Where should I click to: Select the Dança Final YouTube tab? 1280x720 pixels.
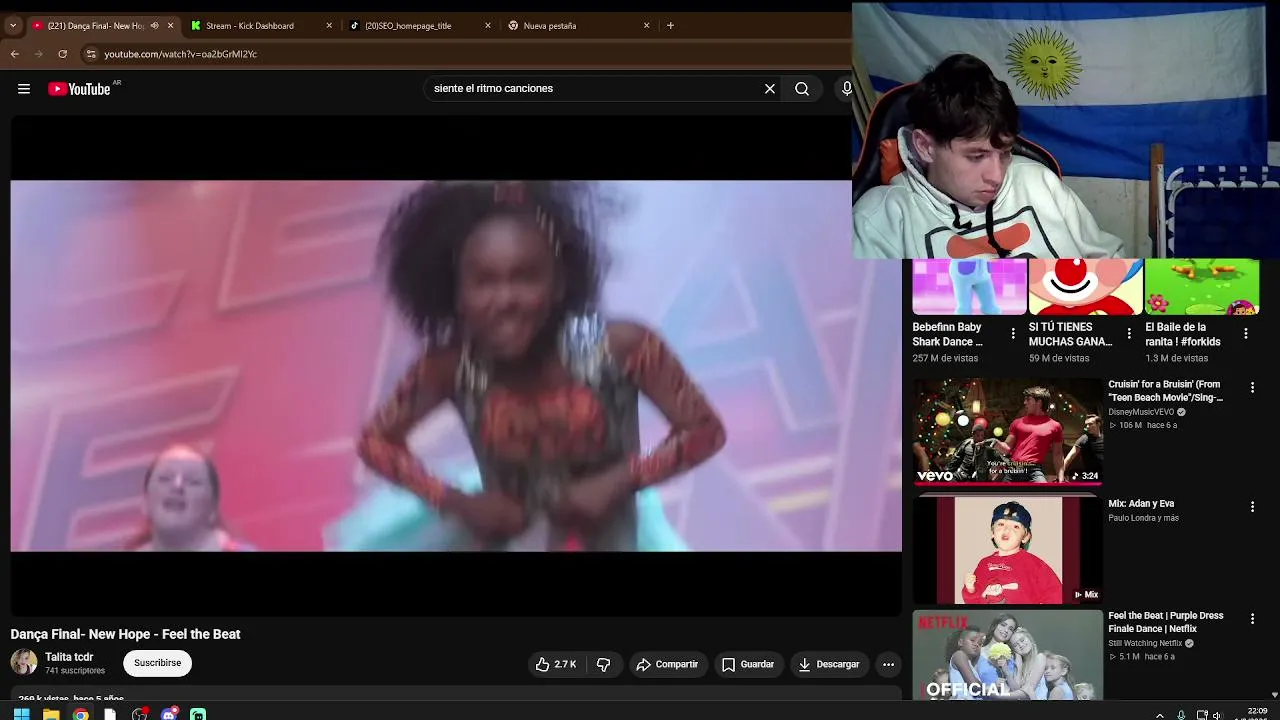tap(96, 26)
